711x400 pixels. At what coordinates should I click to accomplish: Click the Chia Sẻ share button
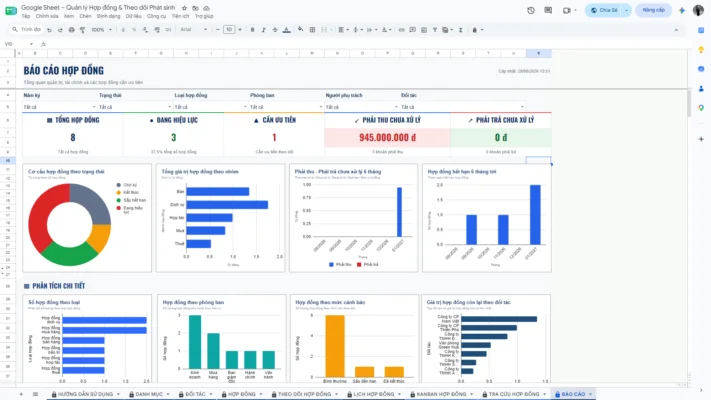click(x=604, y=10)
